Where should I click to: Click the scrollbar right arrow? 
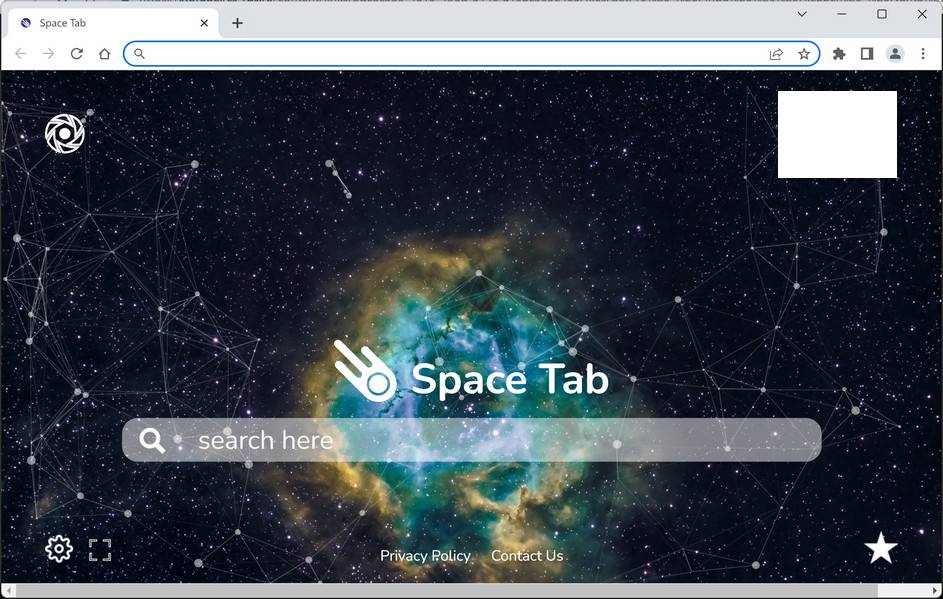[x=935, y=591]
